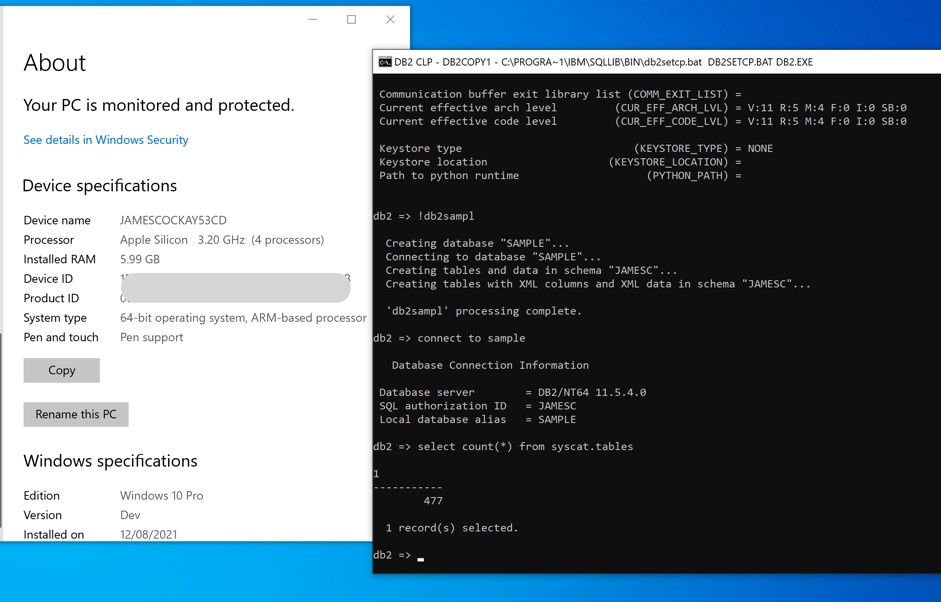Click the Rename this PC button
The width and height of the screenshot is (941, 602).
click(x=76, y=414)
